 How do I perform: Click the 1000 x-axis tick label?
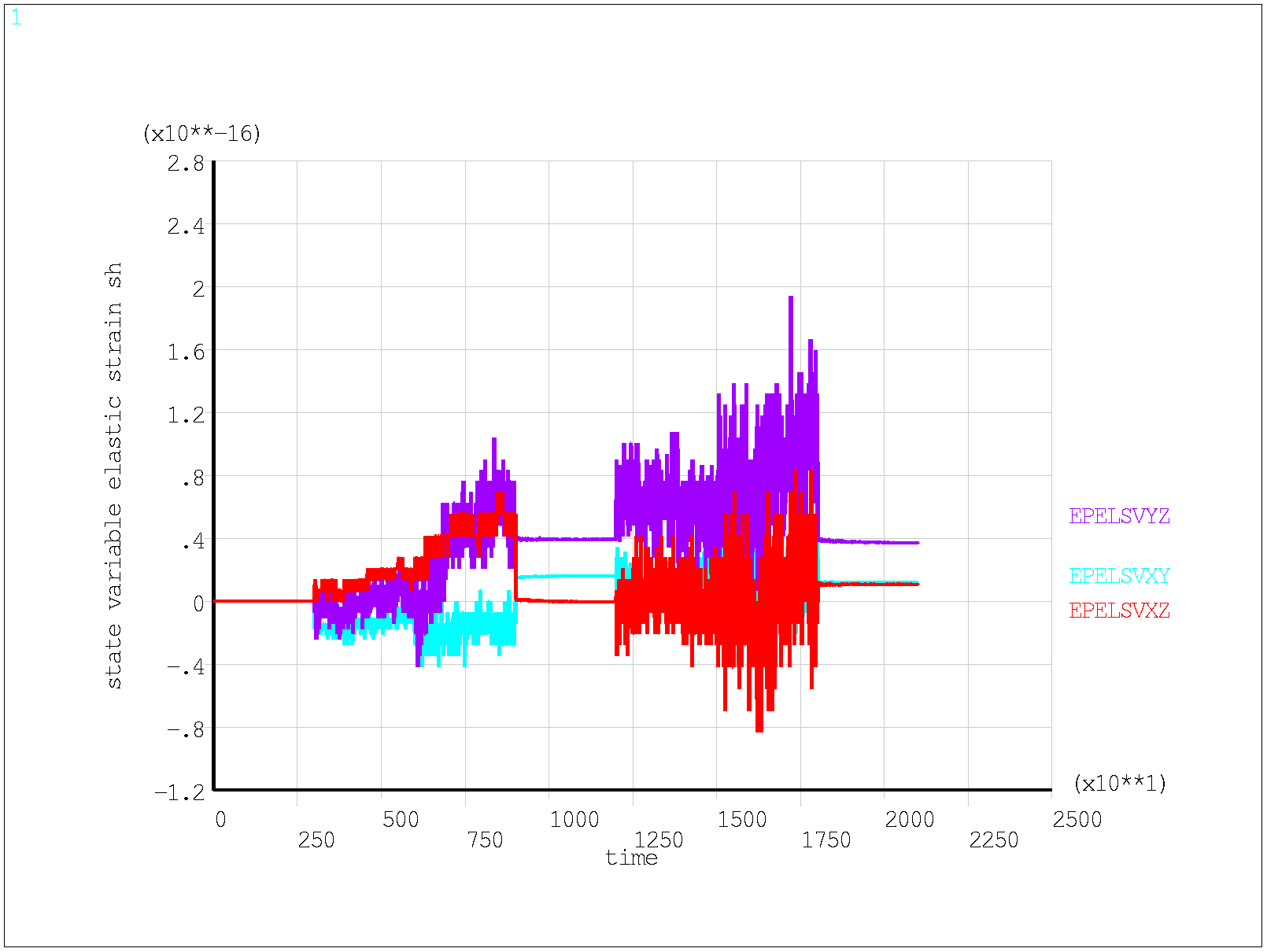coord(574,820)
